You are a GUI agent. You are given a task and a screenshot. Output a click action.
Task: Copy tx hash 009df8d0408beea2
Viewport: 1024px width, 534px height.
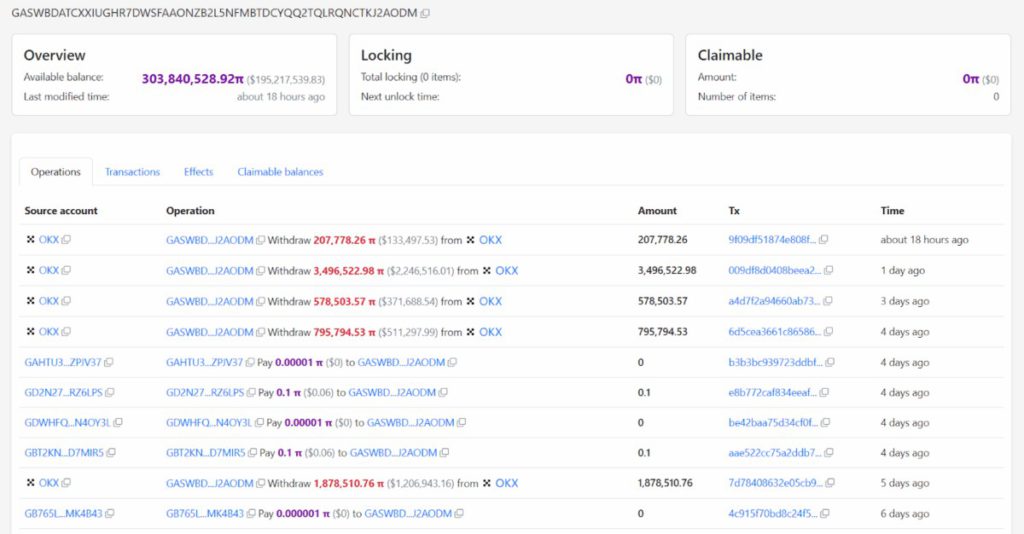point(828,271)
